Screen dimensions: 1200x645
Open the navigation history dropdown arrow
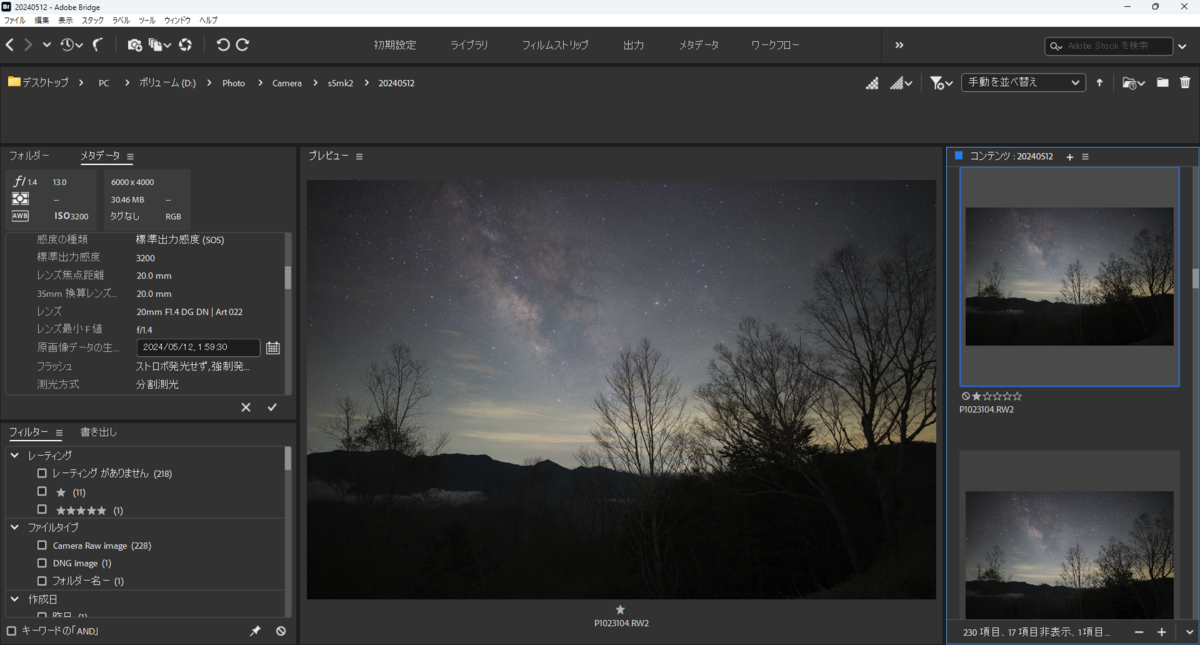(x=47, y=45)
